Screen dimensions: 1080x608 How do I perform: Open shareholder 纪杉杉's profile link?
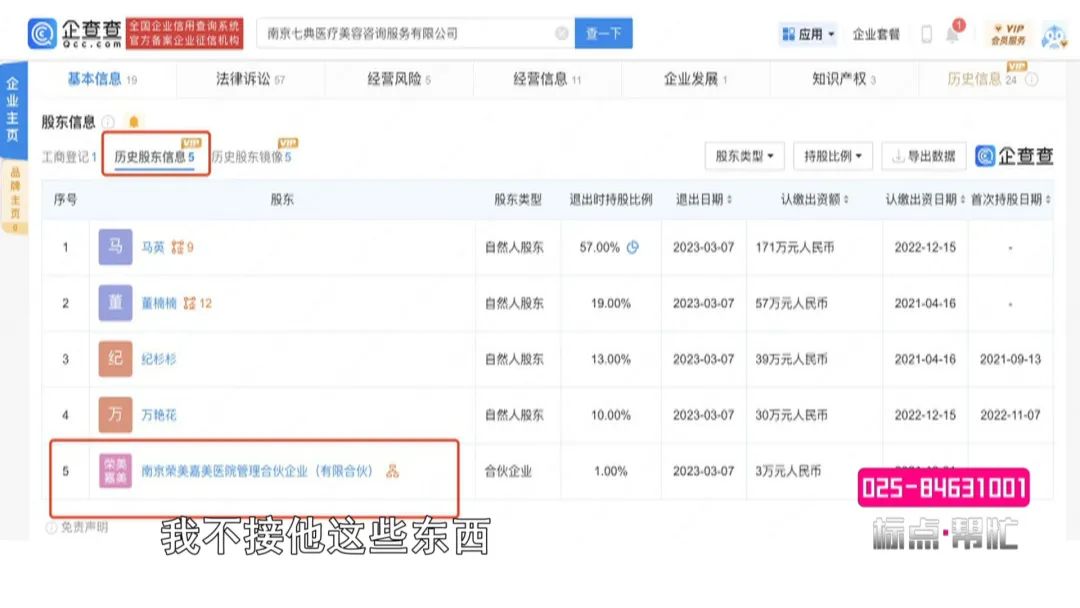(x=159, y=359)
